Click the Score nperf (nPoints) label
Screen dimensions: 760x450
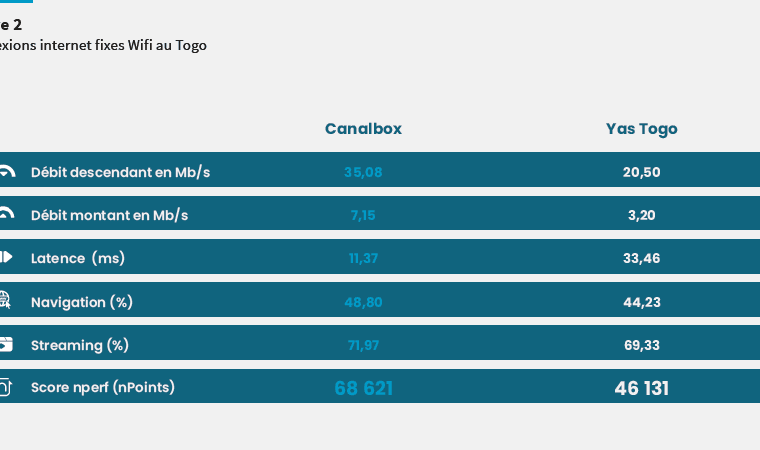(103, 387)
